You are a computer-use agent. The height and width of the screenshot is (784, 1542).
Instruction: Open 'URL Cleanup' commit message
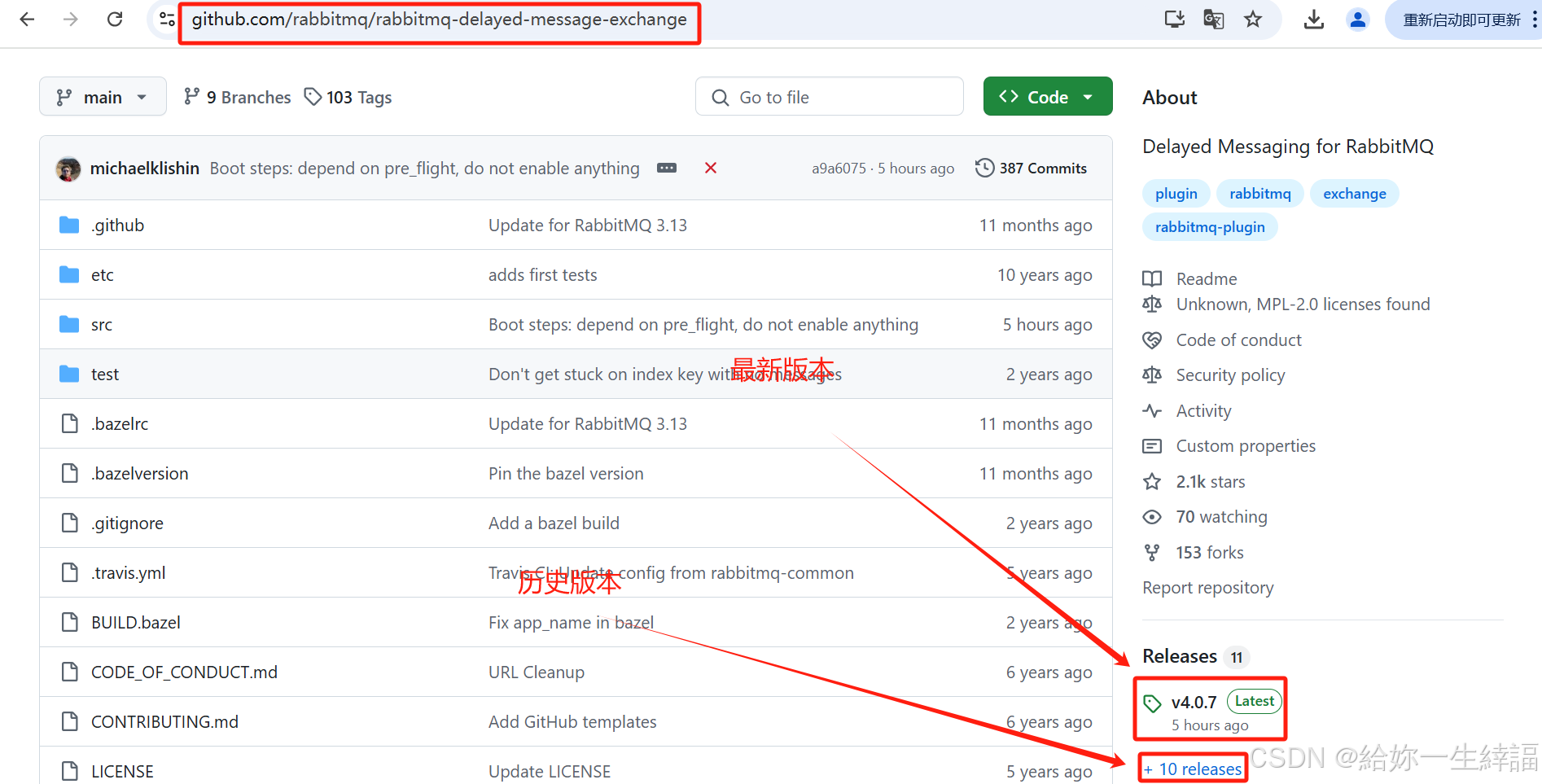[x=537, y=672]
